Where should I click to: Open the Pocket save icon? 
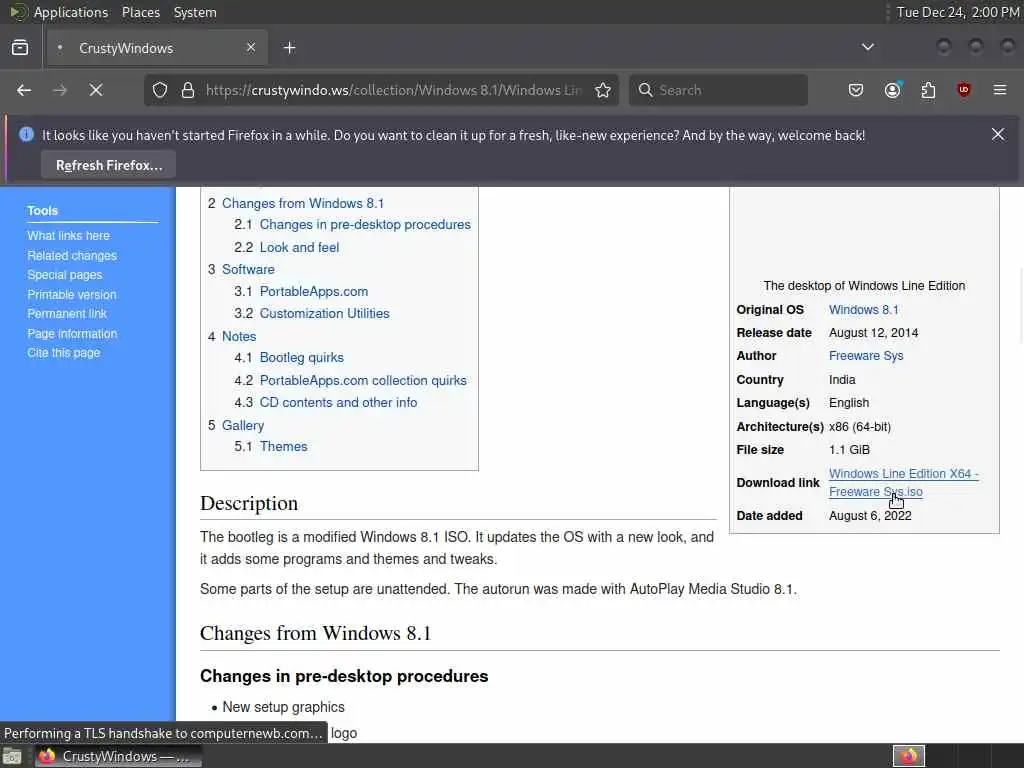click(x=856, y=90)
